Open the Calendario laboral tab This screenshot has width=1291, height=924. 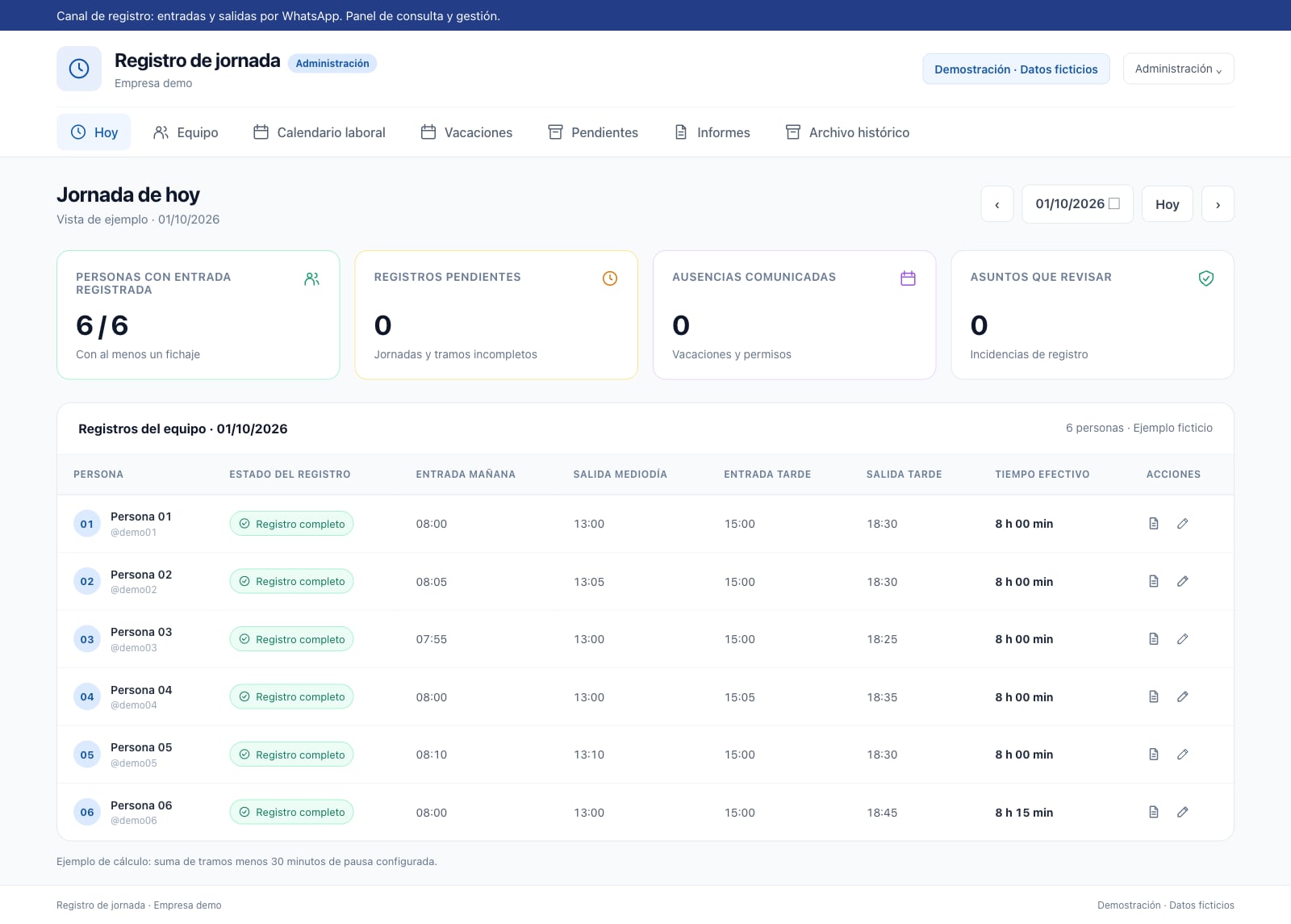click(x=319, y=132)
